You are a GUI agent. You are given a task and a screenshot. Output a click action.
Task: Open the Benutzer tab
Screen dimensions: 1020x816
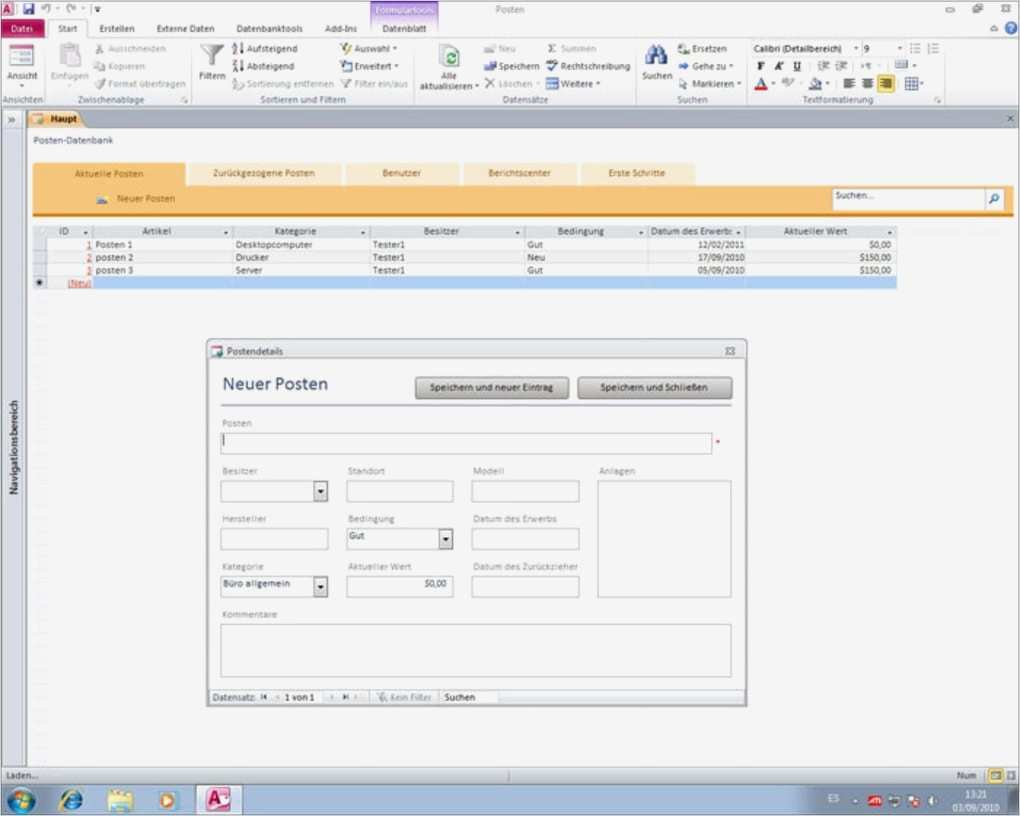[x=401, y=174]
